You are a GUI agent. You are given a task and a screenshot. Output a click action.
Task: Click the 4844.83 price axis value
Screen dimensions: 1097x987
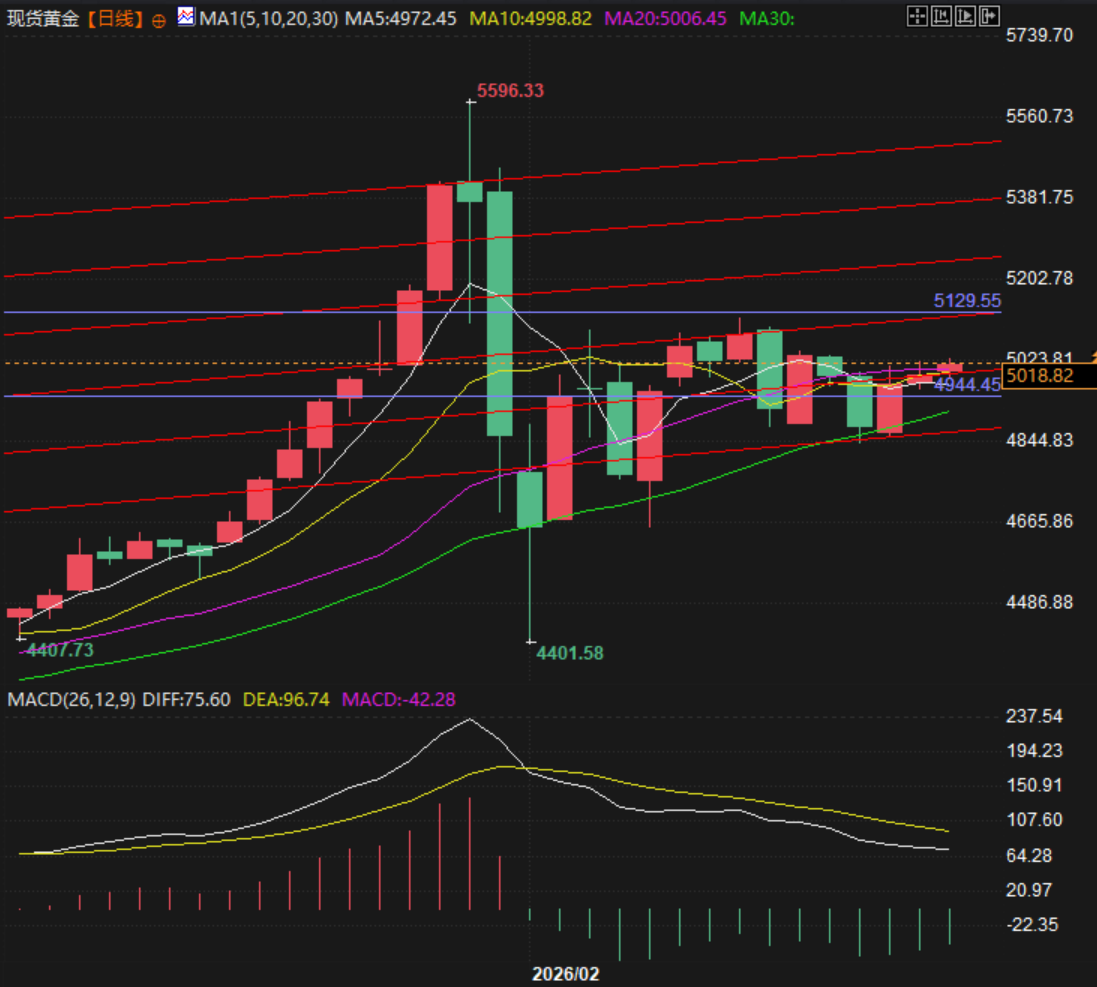1039,440
